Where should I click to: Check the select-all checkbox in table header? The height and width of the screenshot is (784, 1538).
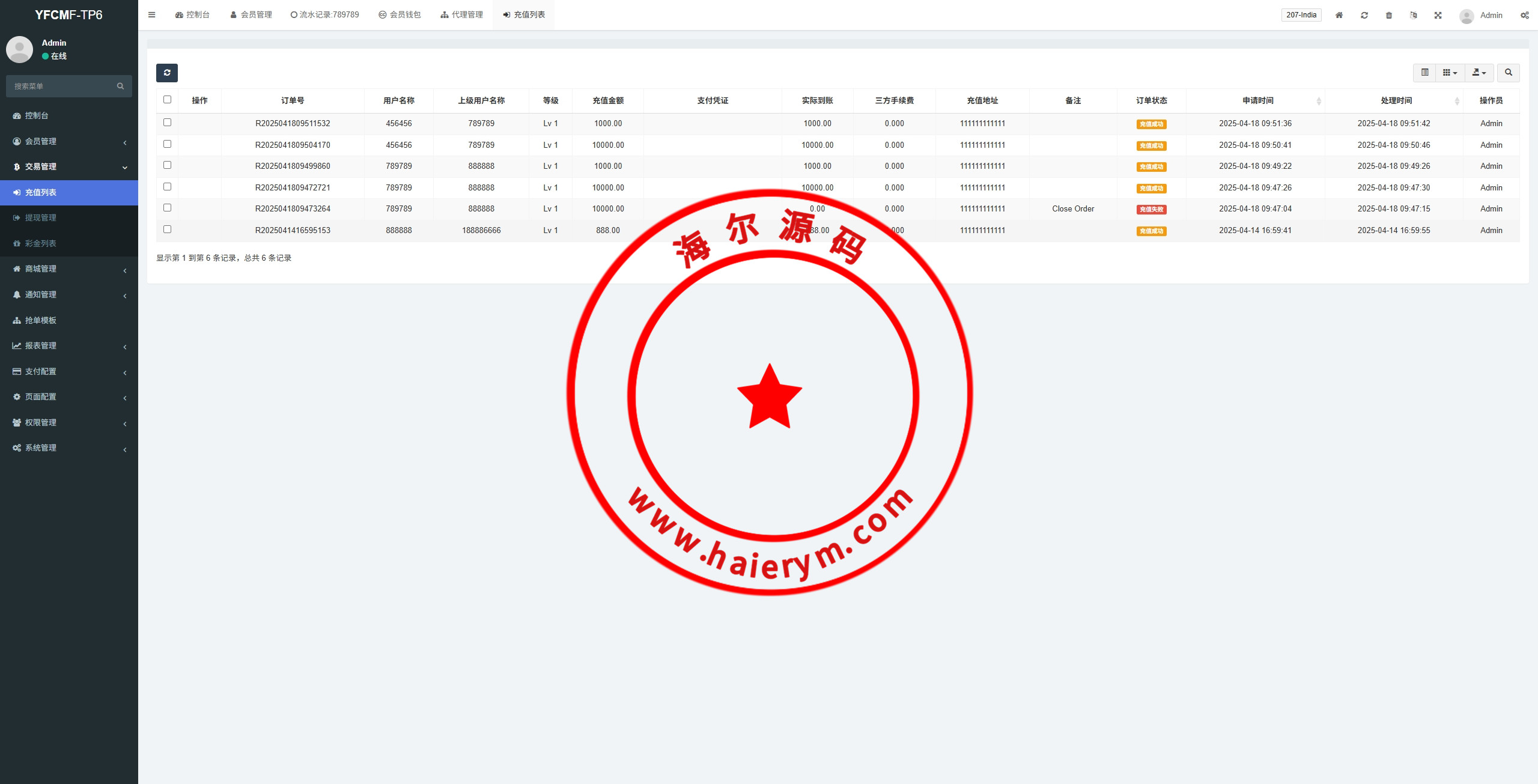point(167,100)
